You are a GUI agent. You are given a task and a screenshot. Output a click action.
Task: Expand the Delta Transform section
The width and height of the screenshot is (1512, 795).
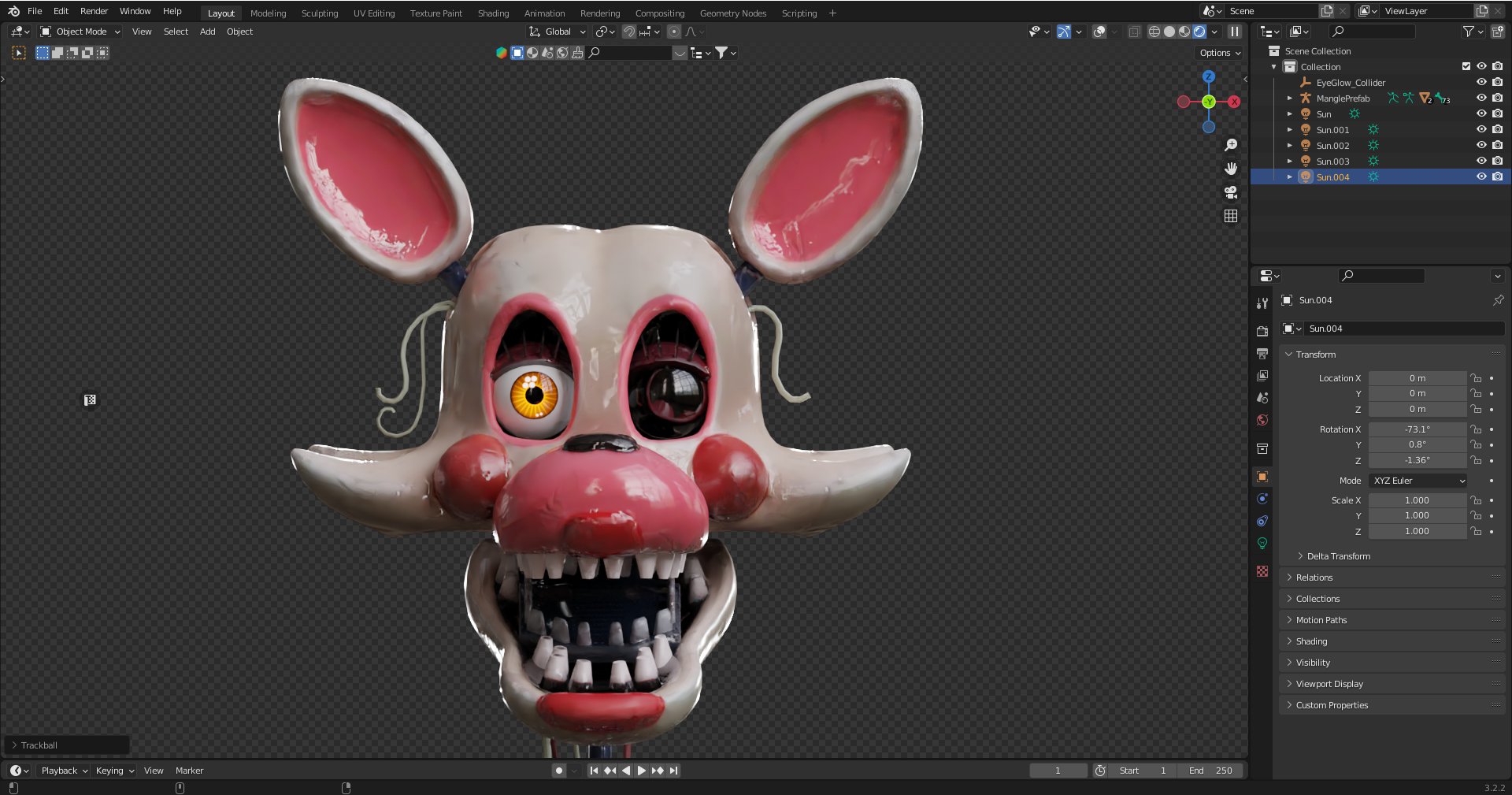point(1338,556)
